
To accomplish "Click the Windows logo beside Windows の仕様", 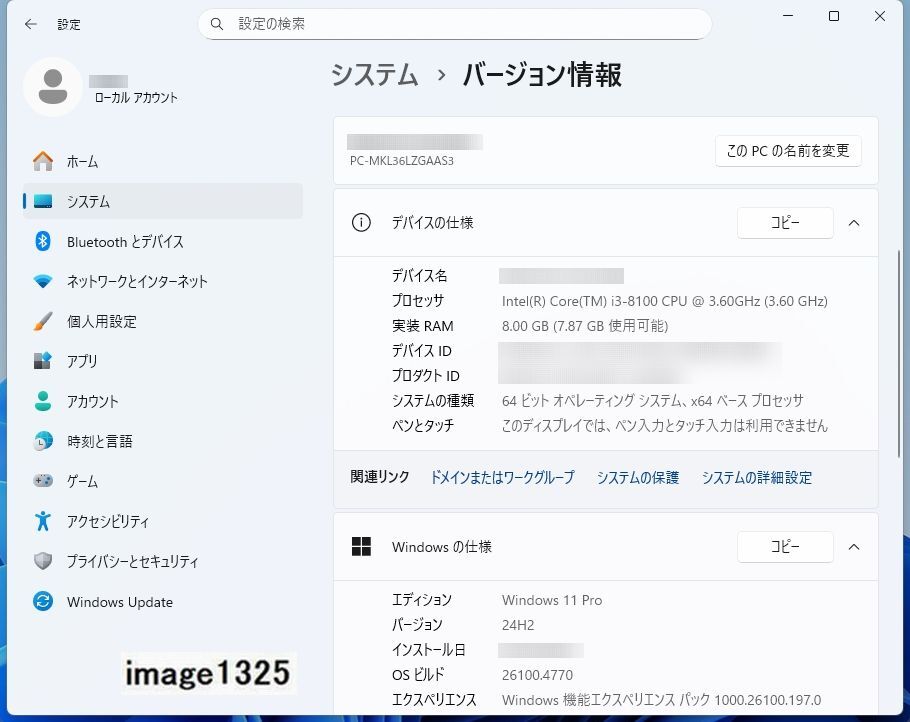I will pos(361,546).
